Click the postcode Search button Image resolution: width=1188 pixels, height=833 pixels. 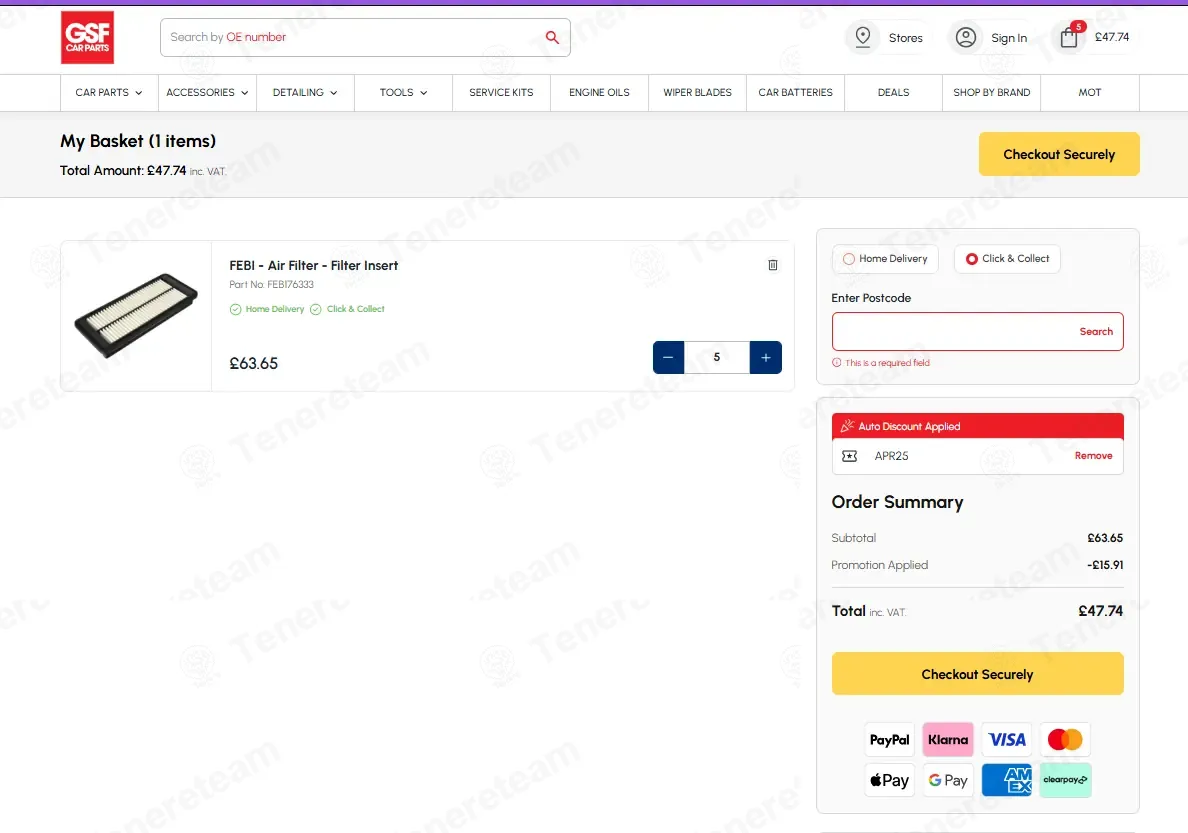(x=1096, y=331)
